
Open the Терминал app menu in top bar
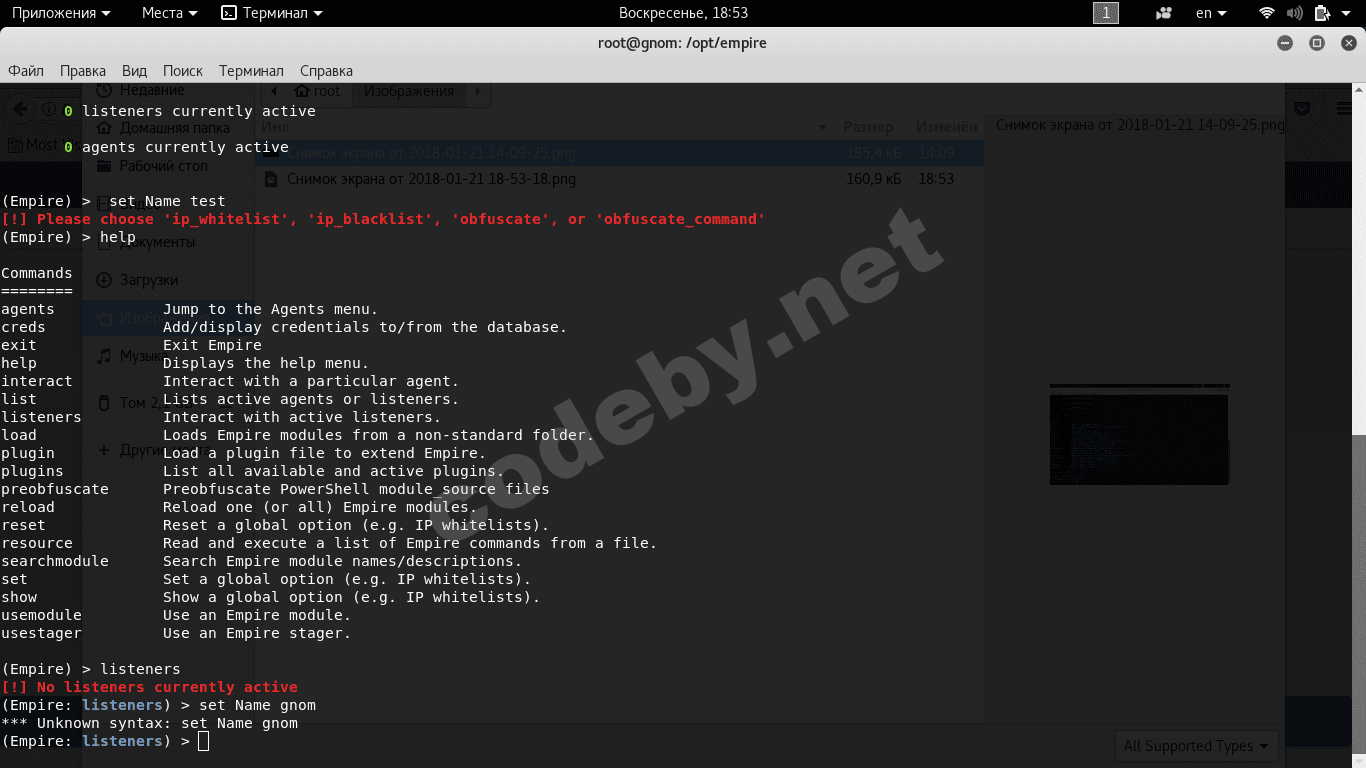click(x=272, y=13)
